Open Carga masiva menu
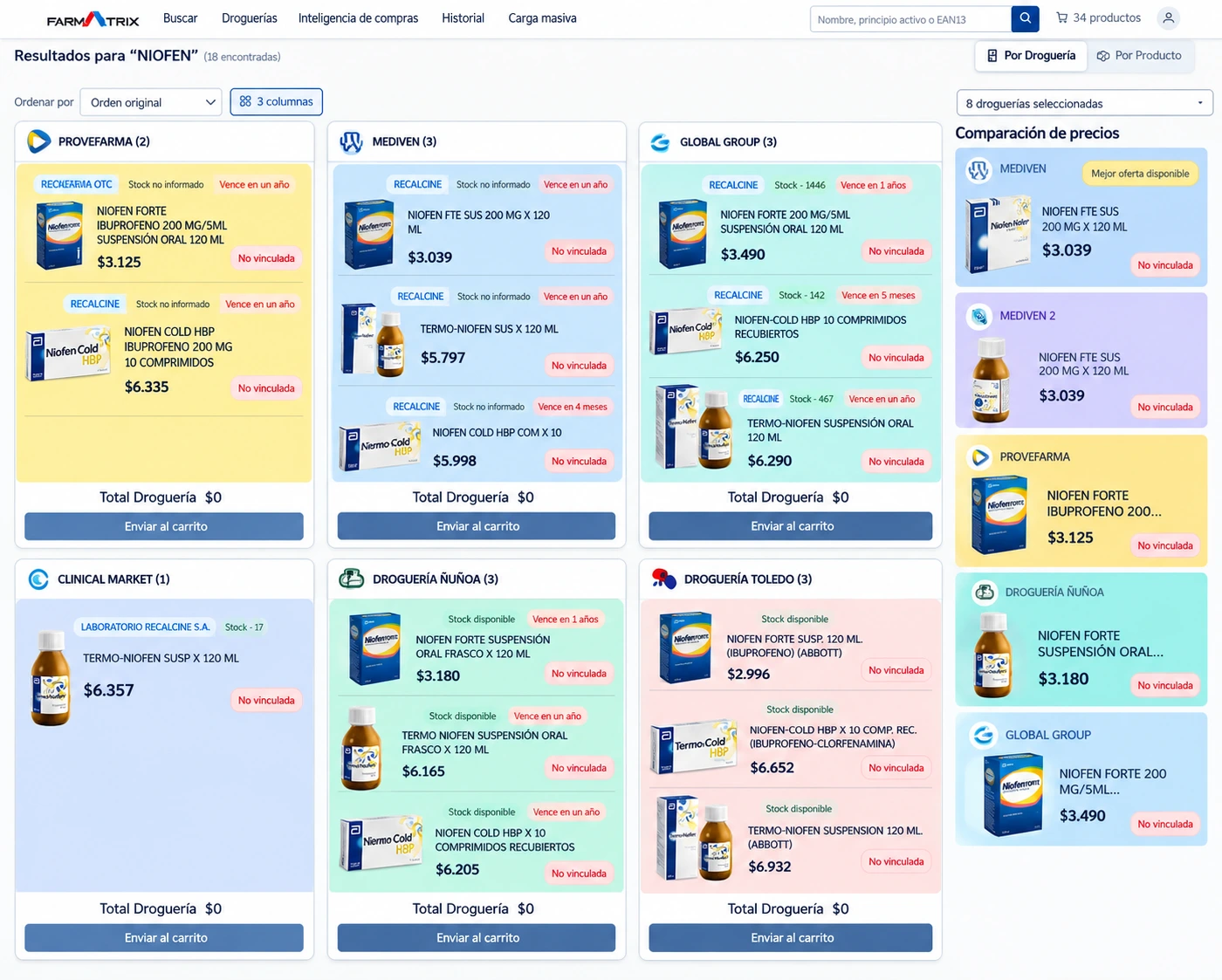The height and width of the screenshot is (980, 1222). pyautogui.click(x=542, y=18)
